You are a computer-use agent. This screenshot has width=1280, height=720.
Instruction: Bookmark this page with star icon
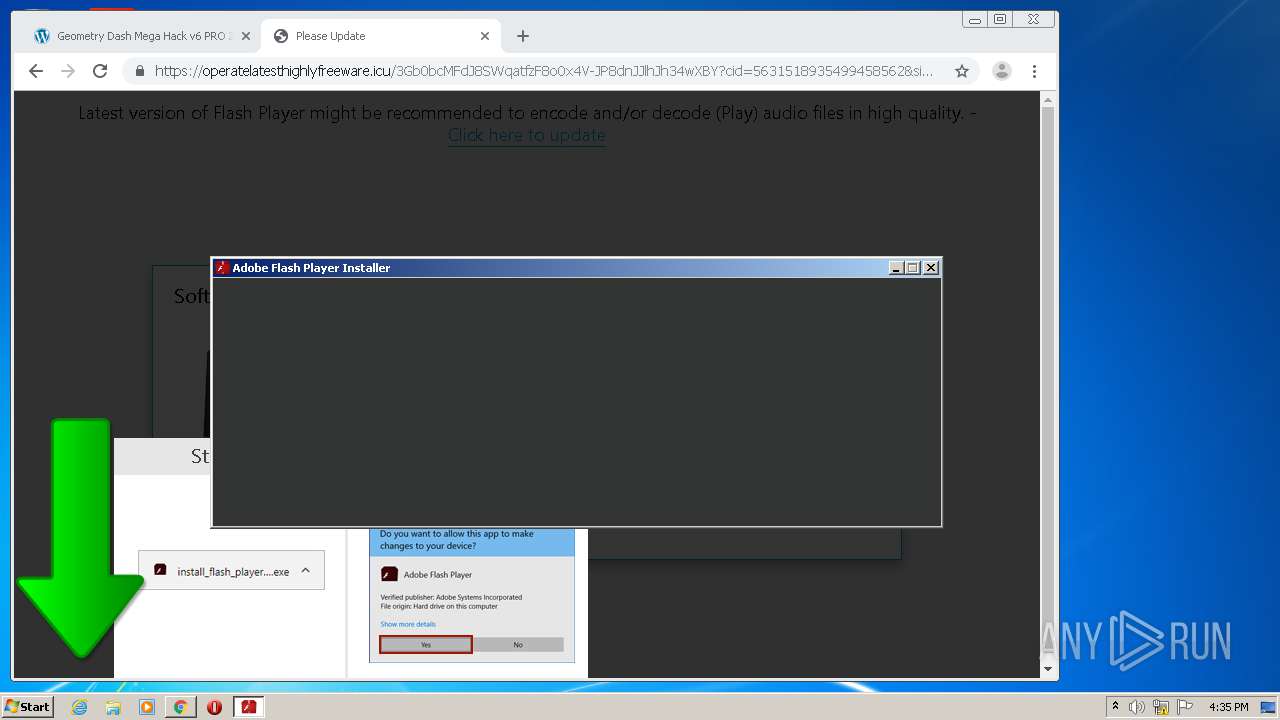click(x=962, y=71)
